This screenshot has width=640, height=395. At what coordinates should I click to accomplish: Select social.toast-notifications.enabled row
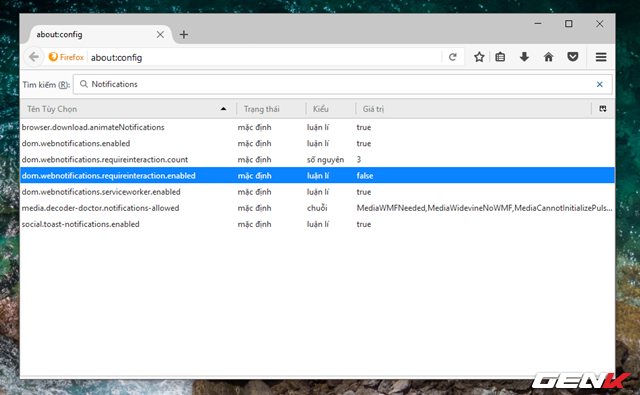(318, 224)
